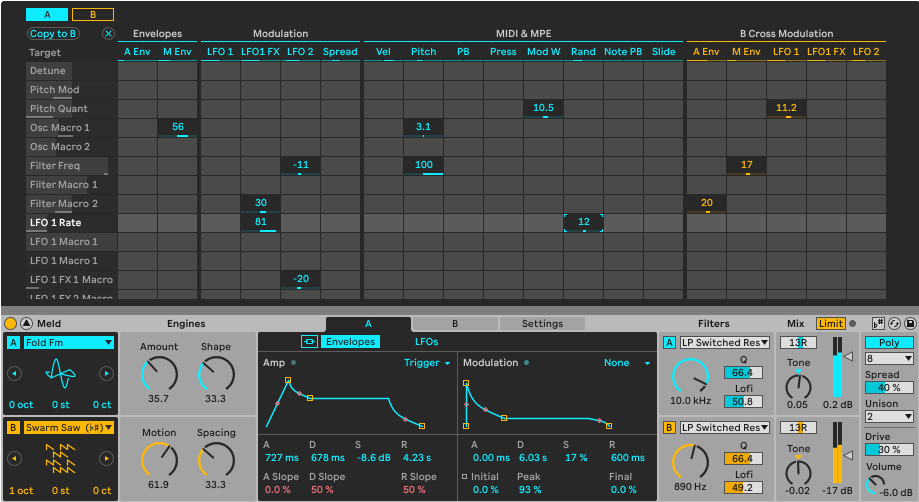
Task: Toggle oscillator A on/off button
Action: [x=13, y=343]
